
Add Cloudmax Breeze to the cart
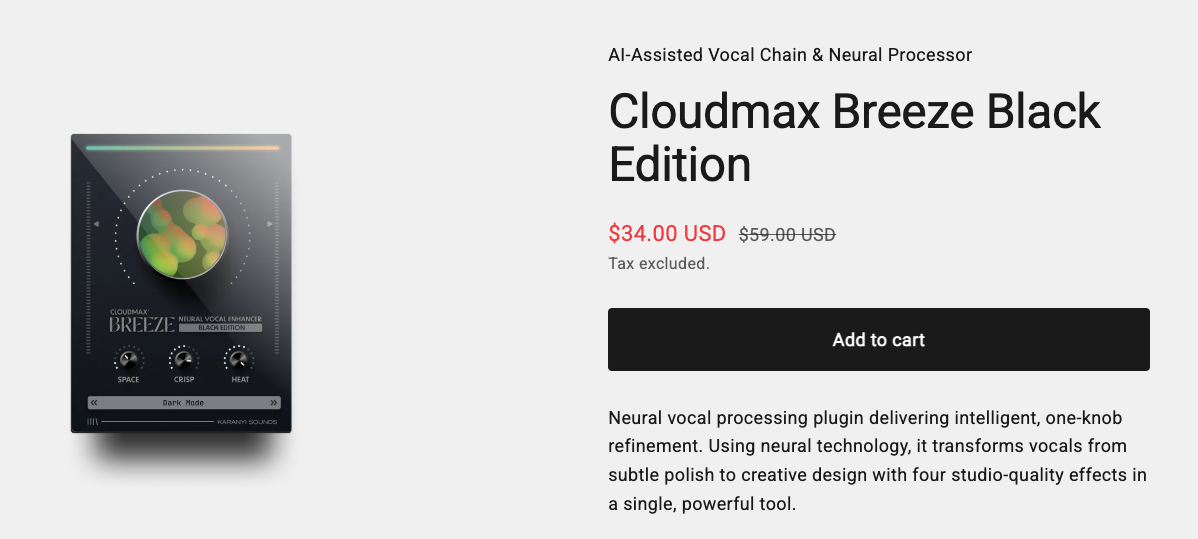coord(878,340)
